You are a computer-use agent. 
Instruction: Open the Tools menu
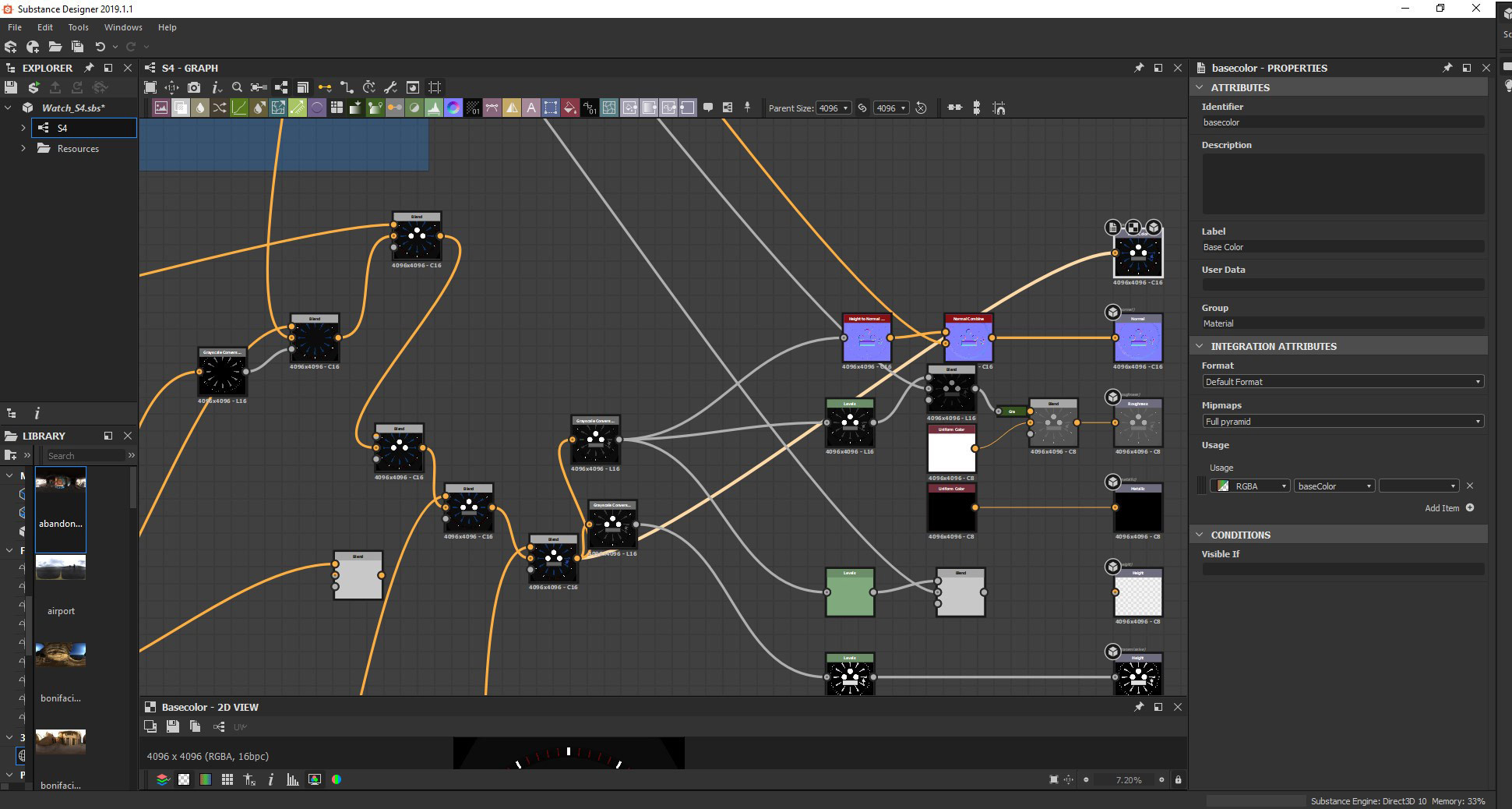pos(78,27)
